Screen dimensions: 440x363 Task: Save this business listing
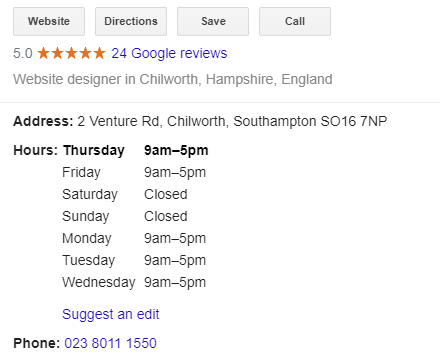(213, 21)
